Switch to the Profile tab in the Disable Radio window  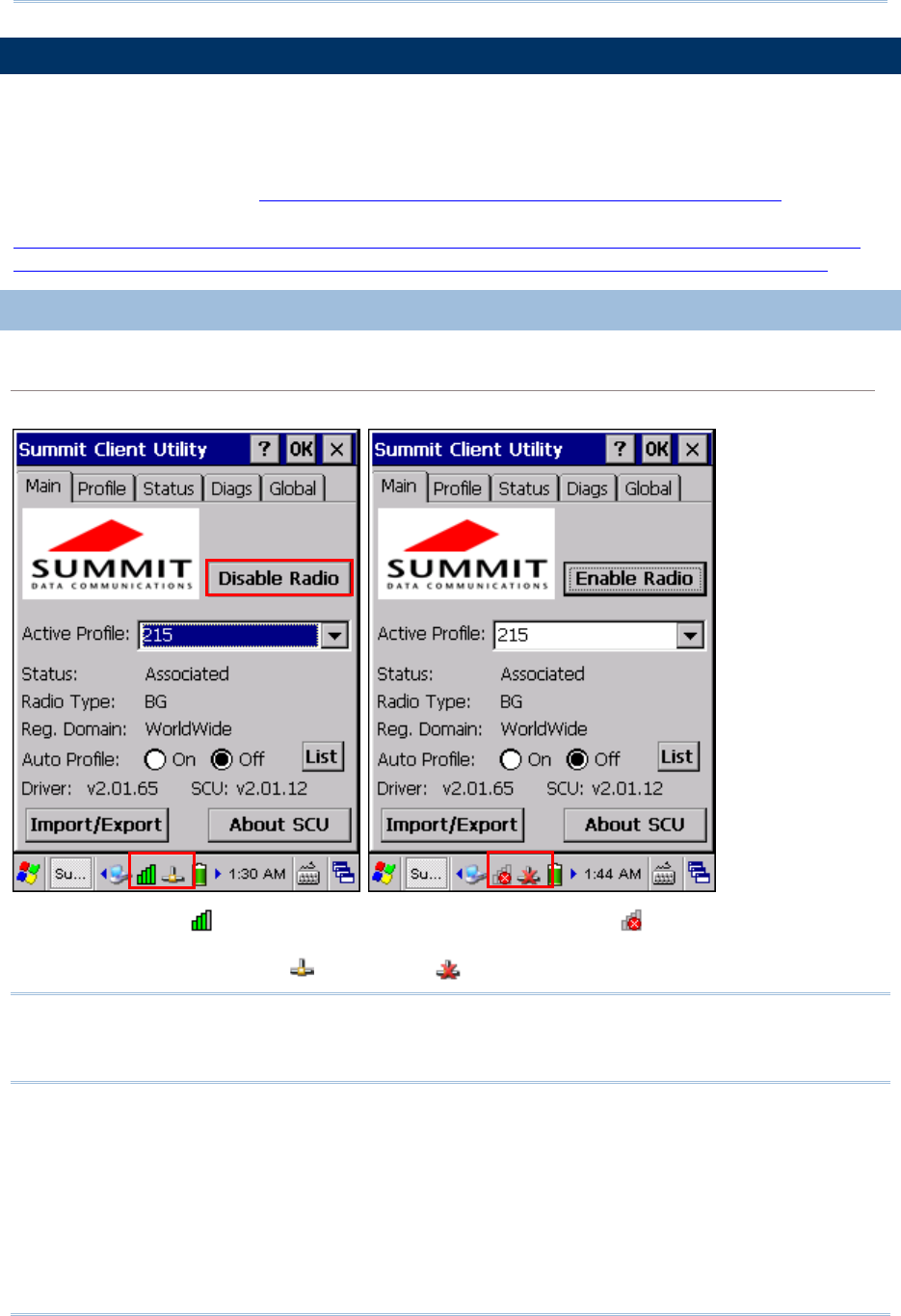(102, 488)
